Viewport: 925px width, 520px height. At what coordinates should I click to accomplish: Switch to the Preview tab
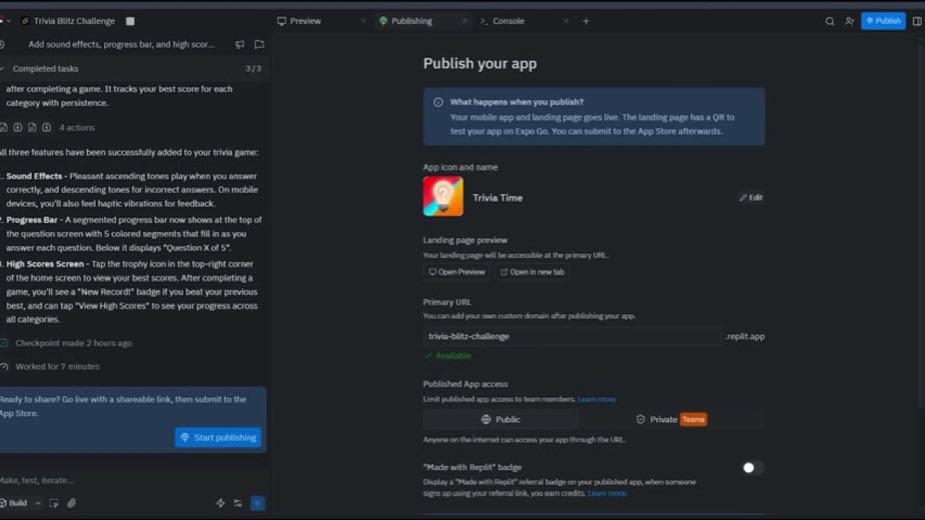click(300, 21)
